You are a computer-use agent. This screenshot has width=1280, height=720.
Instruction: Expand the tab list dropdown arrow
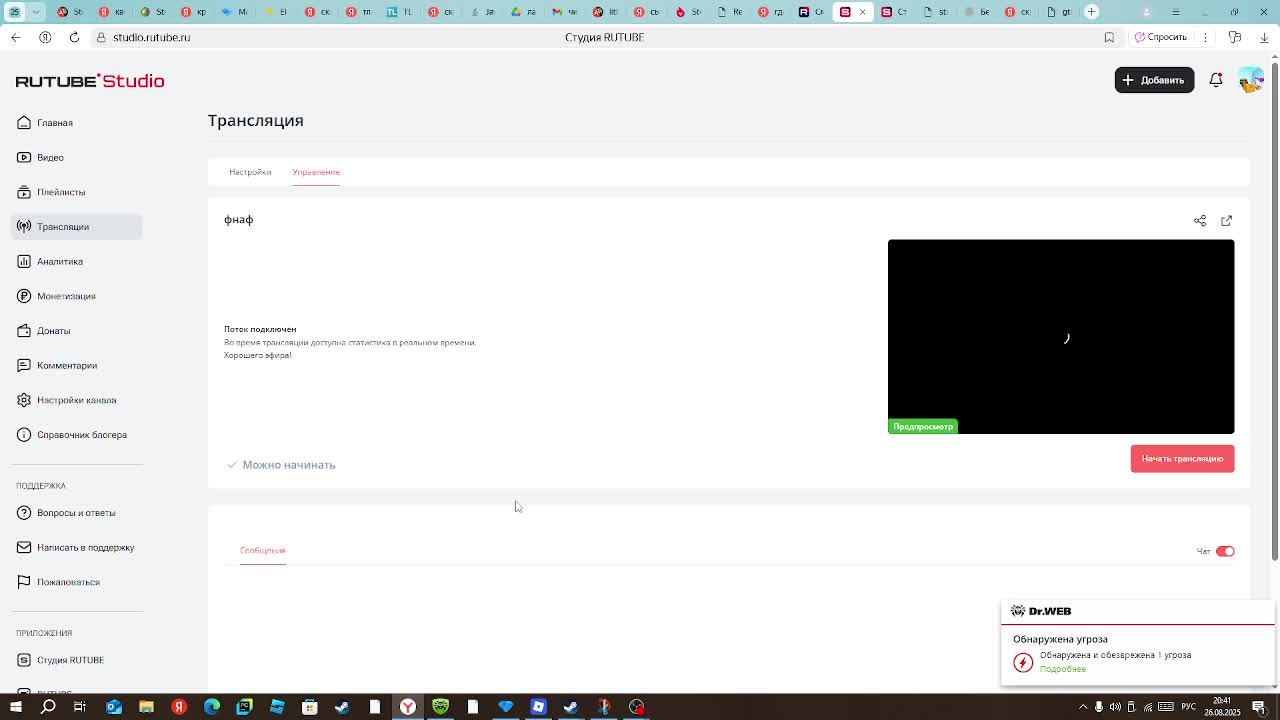[x=36, y=12]
